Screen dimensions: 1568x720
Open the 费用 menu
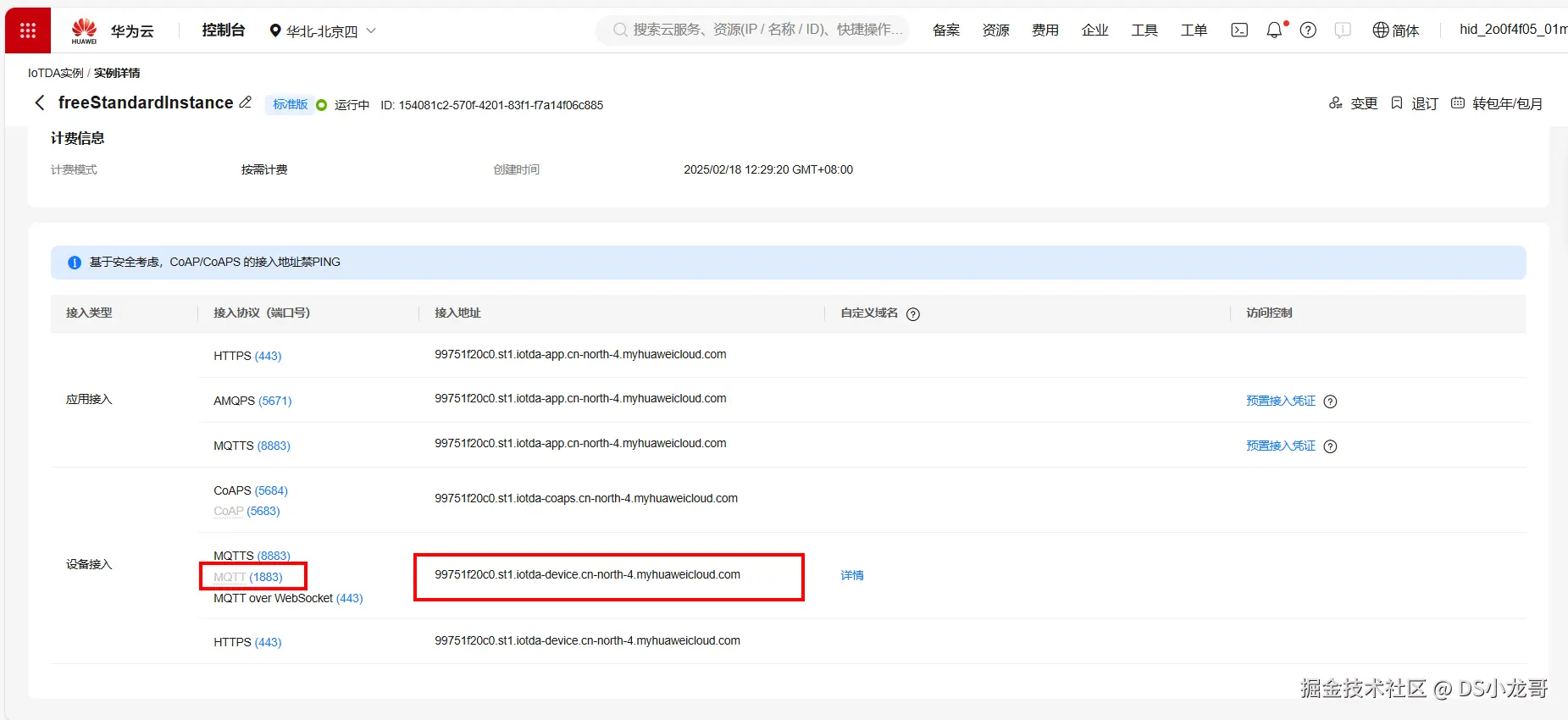coord(1045,30)
